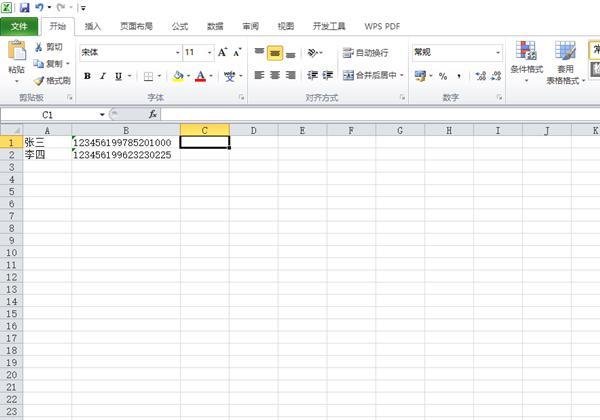This screenshot has height=420, width=600.
Task: Click the Undo arrow icon
Action: pos(40,7)
